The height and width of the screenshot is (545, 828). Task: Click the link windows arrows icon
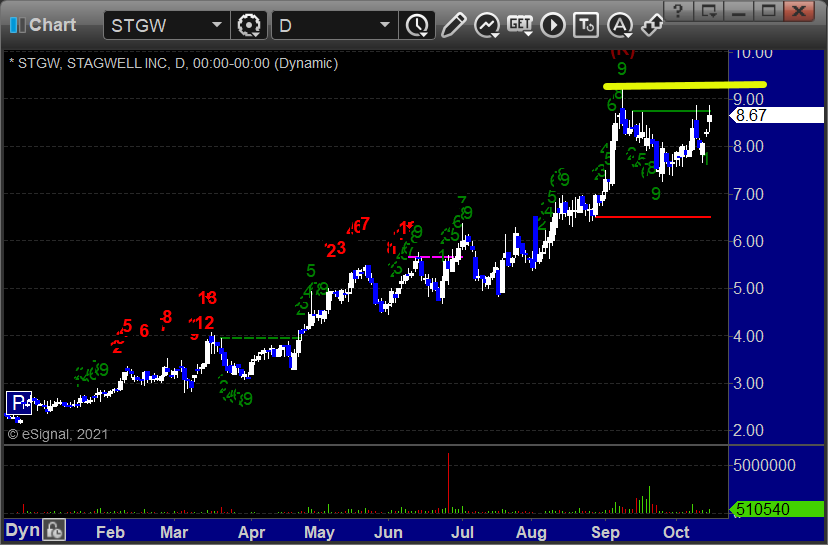[652, 25]
